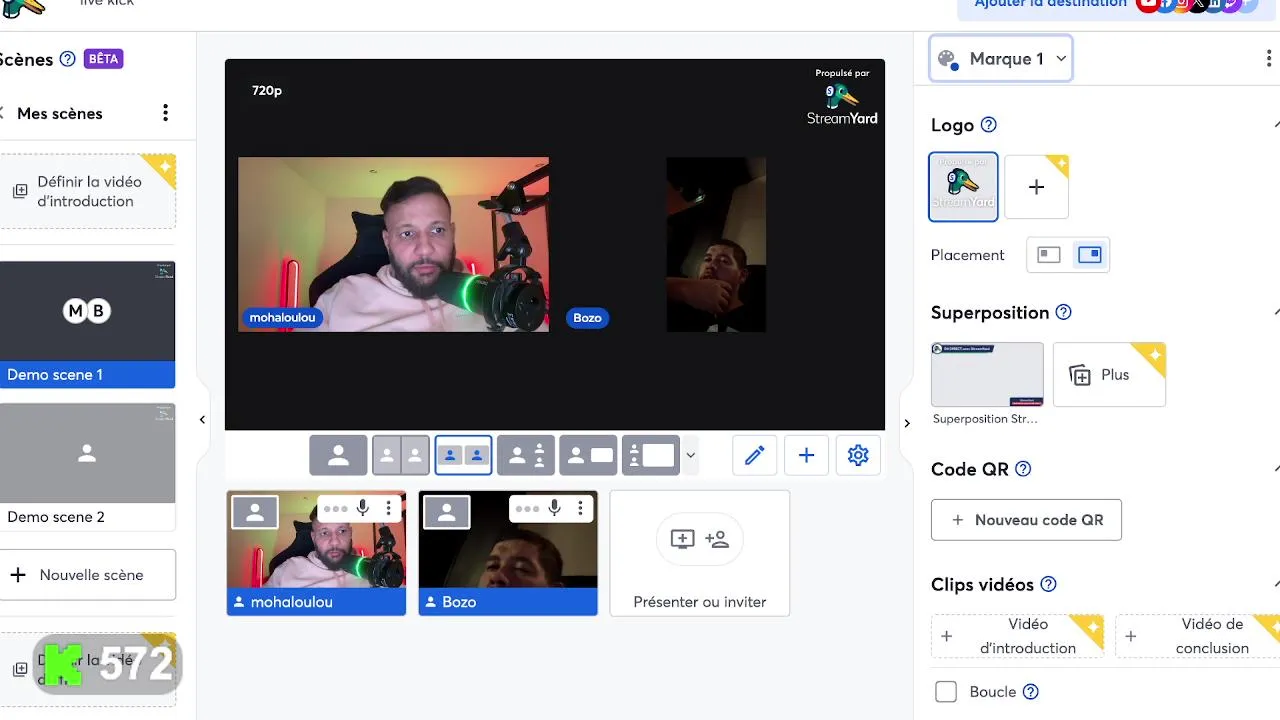Collapse the Clips vidéos section

(1275, 585)
